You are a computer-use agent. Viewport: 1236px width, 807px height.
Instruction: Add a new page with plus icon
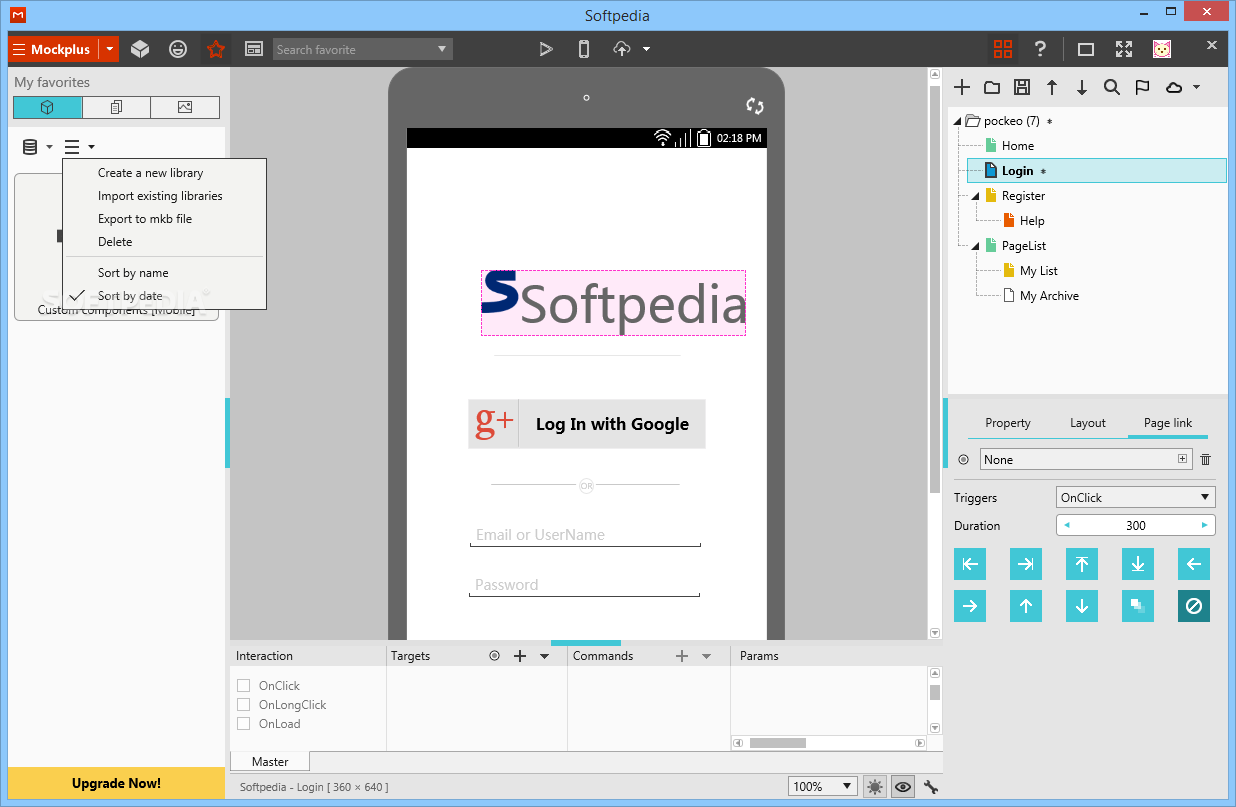coord(962,88)
